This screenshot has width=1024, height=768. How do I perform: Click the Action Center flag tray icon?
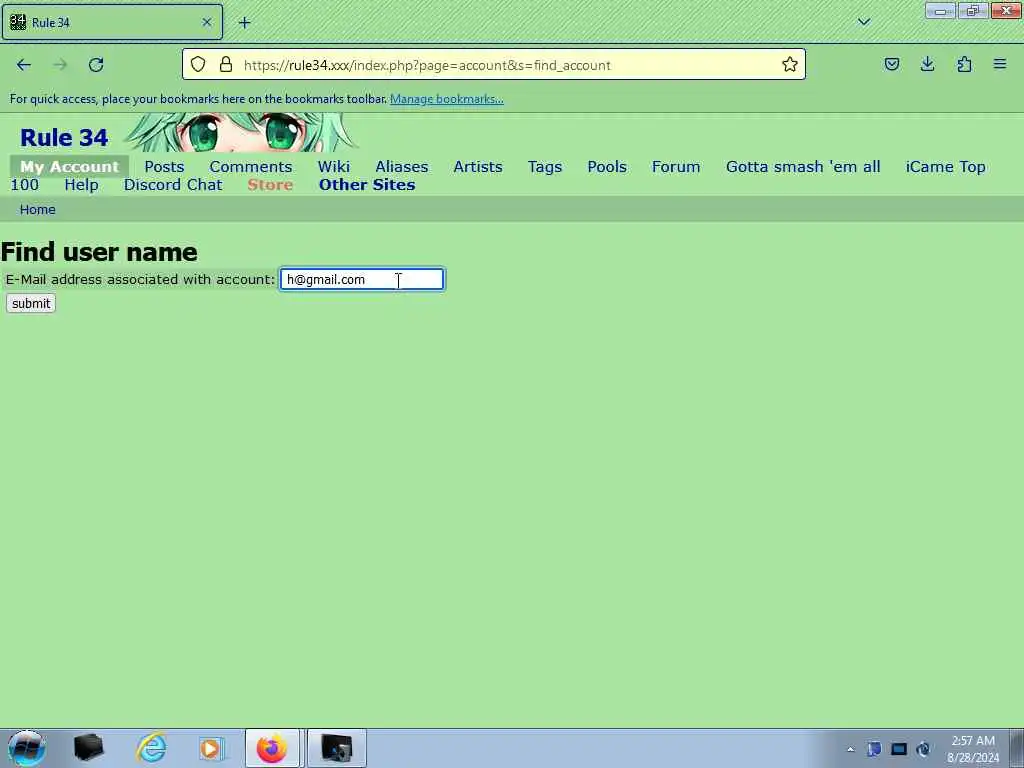874,749
